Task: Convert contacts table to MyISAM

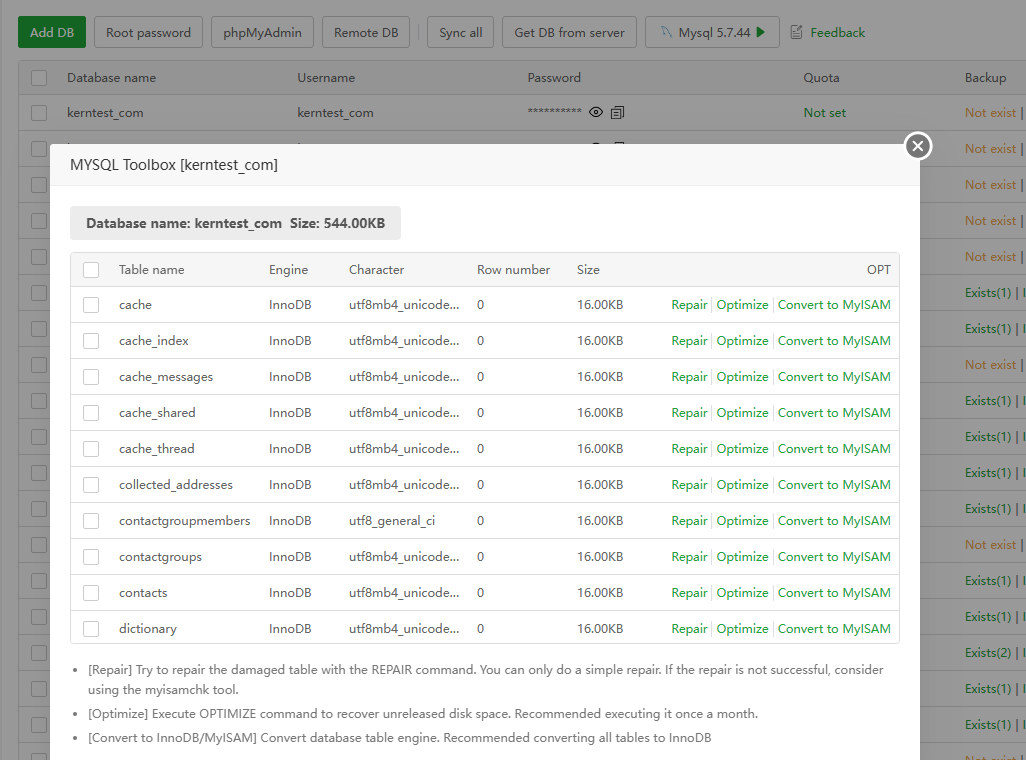Action: 834,593
